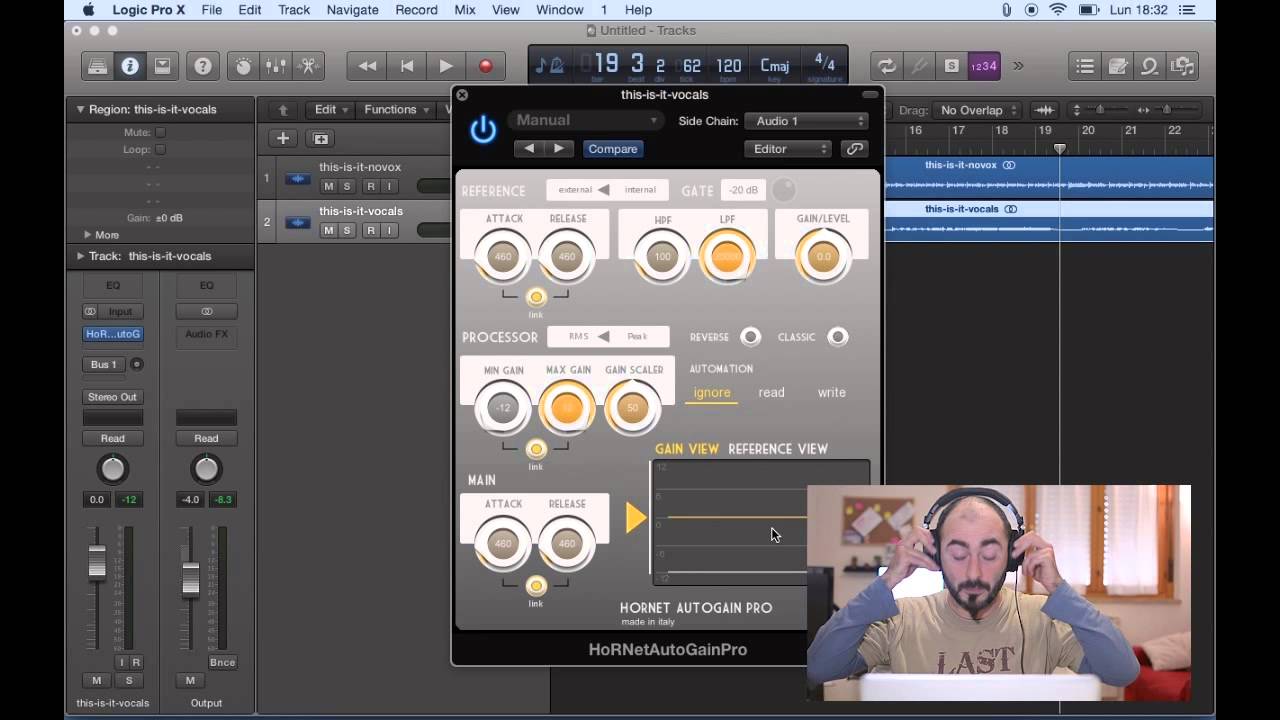Toggle Cycle mode button
The image size is (1280, 720).
(886, 66)
